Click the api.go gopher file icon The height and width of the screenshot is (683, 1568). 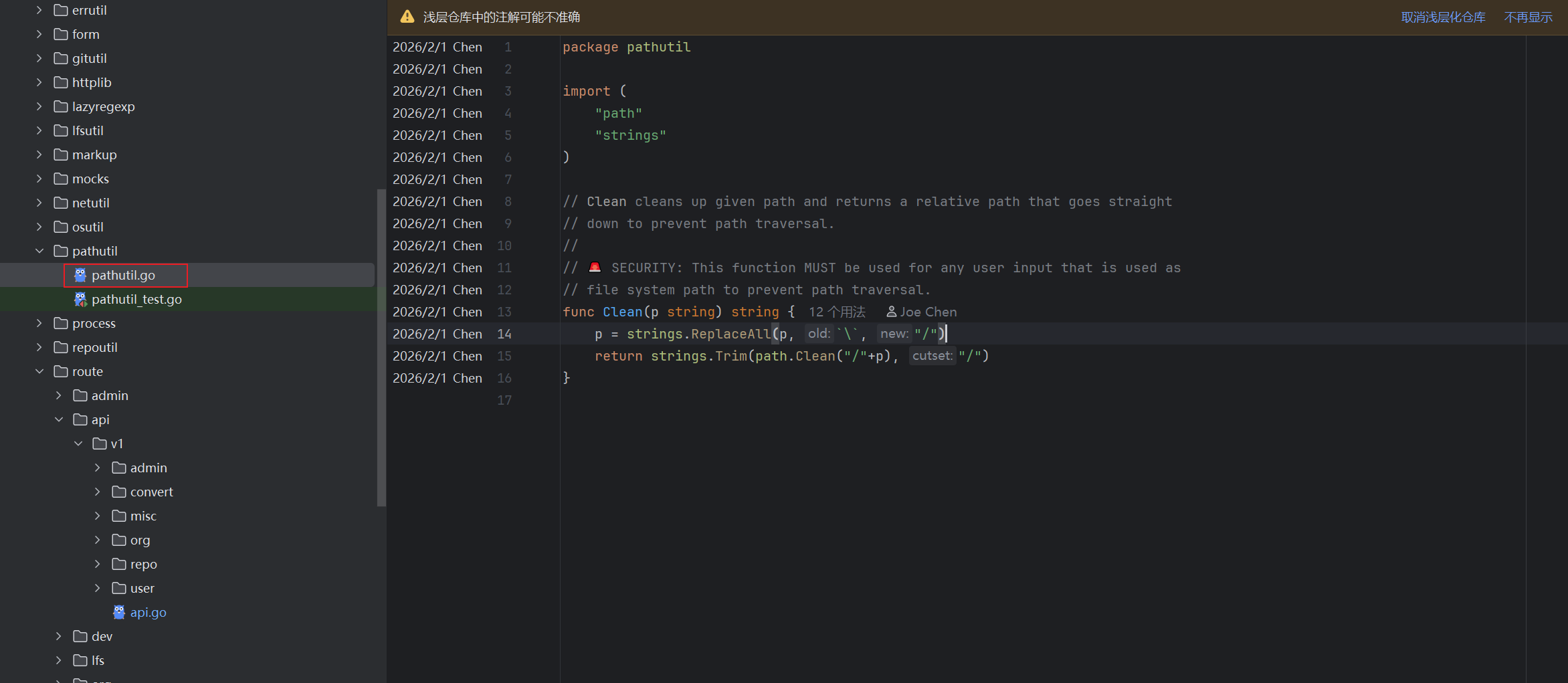coord(119,612)
